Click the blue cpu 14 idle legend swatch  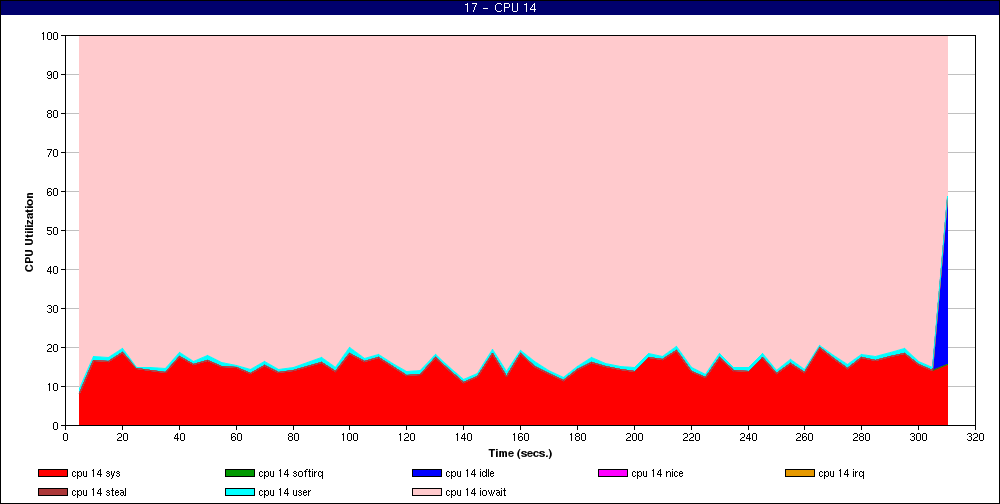coord(427,473)
